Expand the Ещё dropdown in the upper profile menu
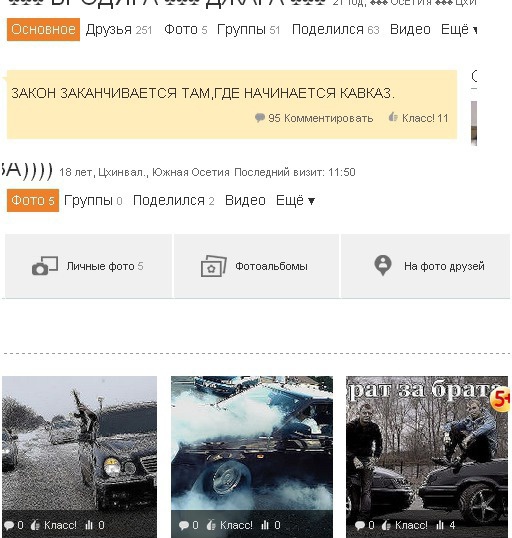Image resolution: width=512 pixels, height=538 pixels. click(x=459, y=30)
